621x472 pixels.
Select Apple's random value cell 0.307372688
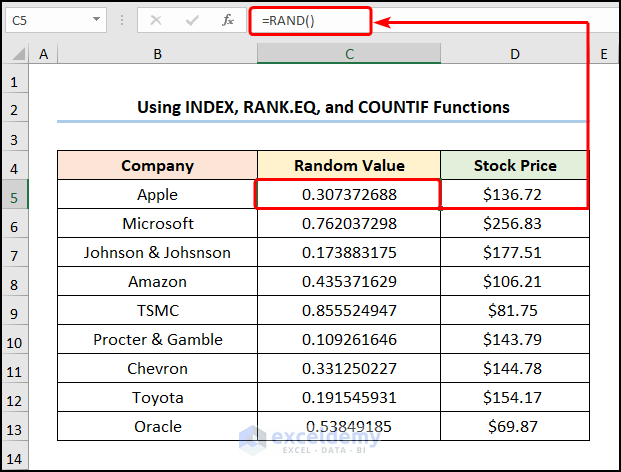[349, 194]
